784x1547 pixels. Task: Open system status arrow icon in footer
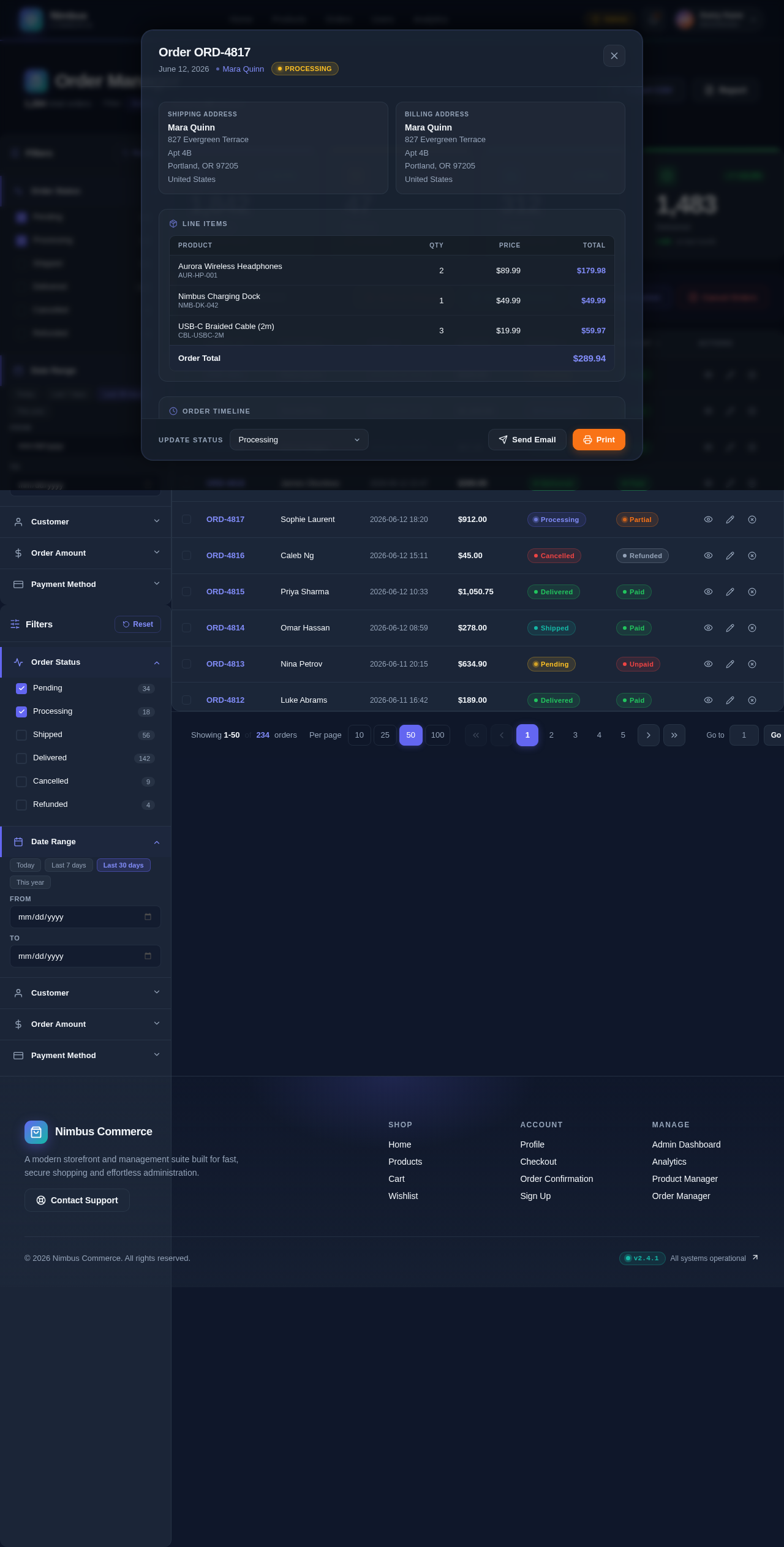click(x=755, y=1257)
